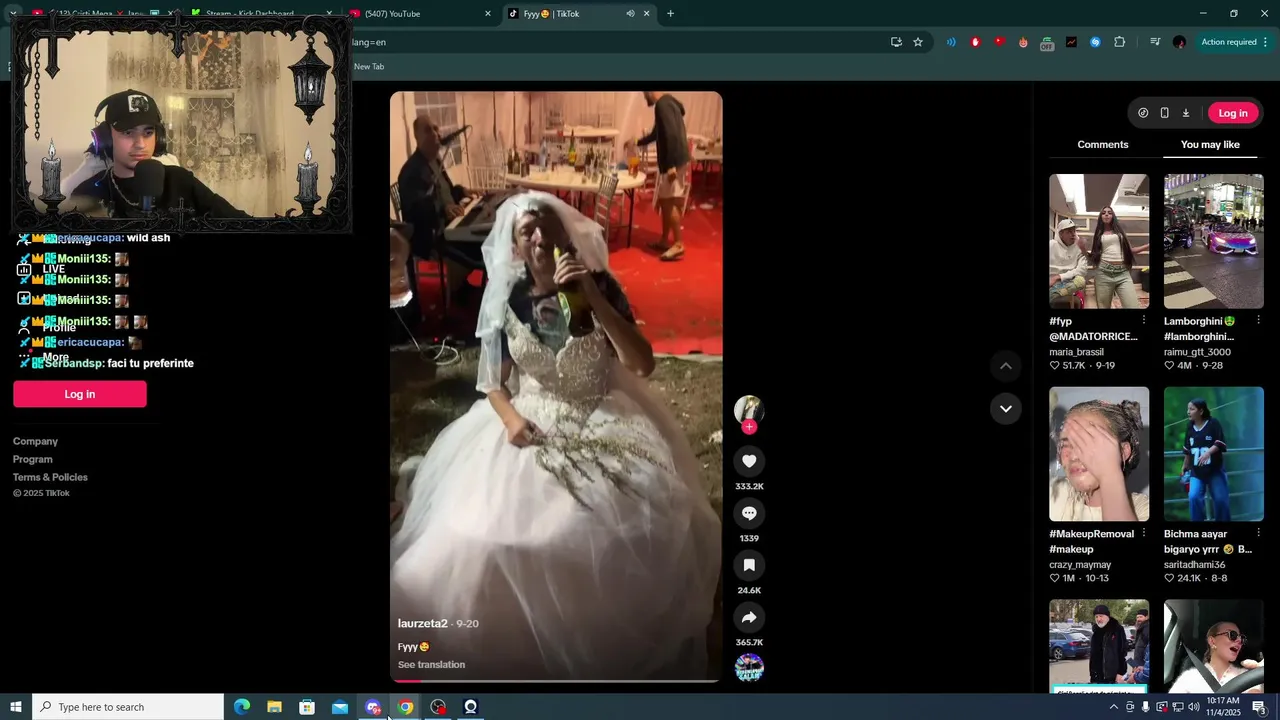Screen dimensions: 1280x720
Task: Expand the Program footer section
Action: (x=33, y=459)
